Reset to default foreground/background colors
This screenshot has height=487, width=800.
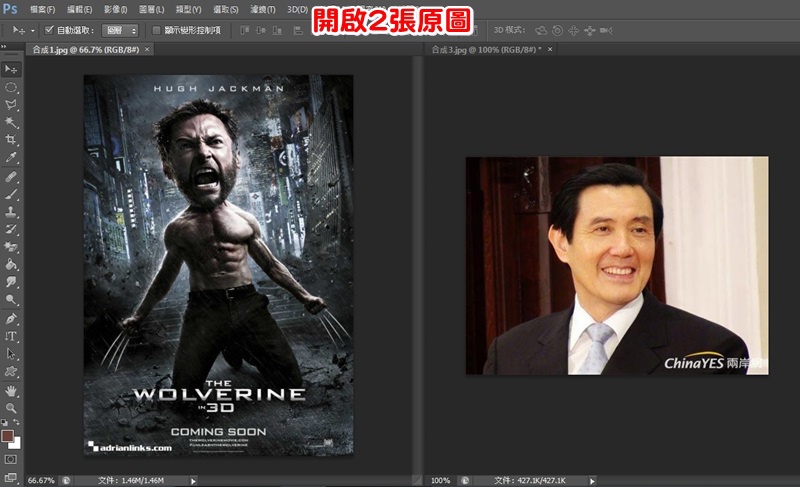pos(5,422)
